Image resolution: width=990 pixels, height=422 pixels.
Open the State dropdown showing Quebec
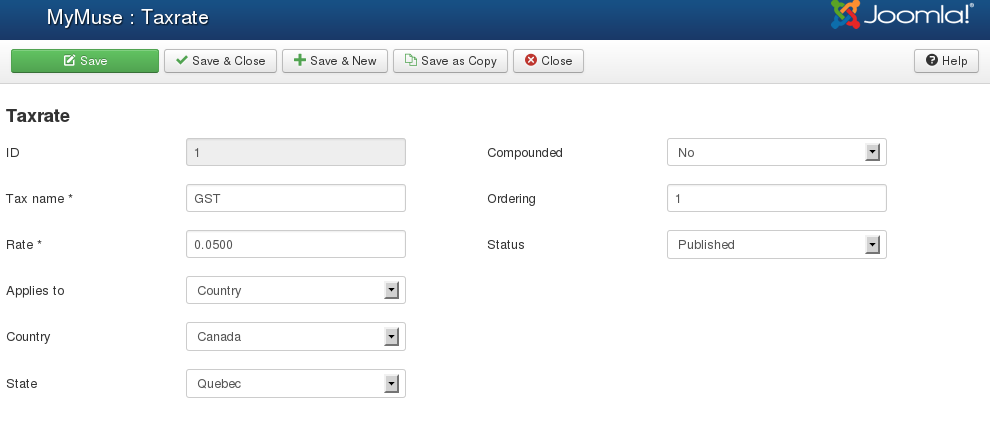click(295, 384)
